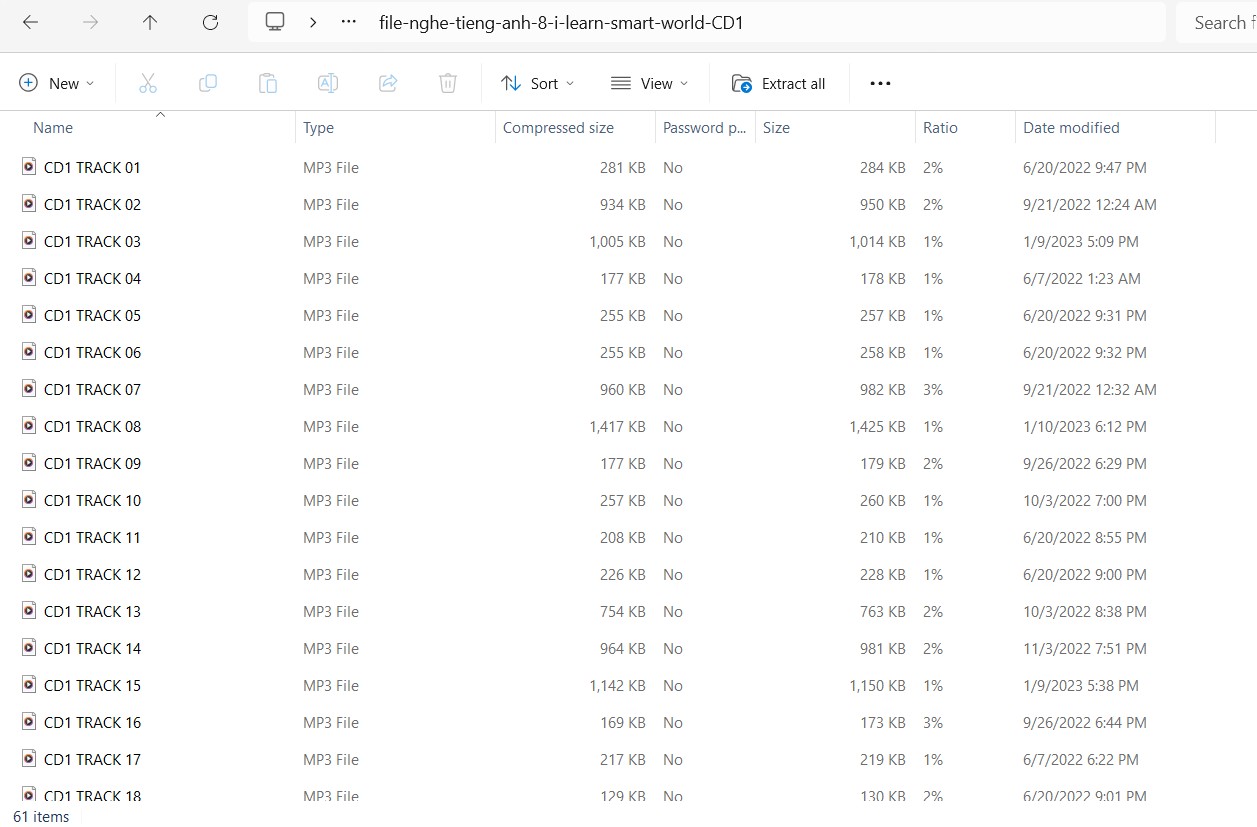Sort files by the Name column header
The image size is (1257, 827).
[x=53, y=128]
